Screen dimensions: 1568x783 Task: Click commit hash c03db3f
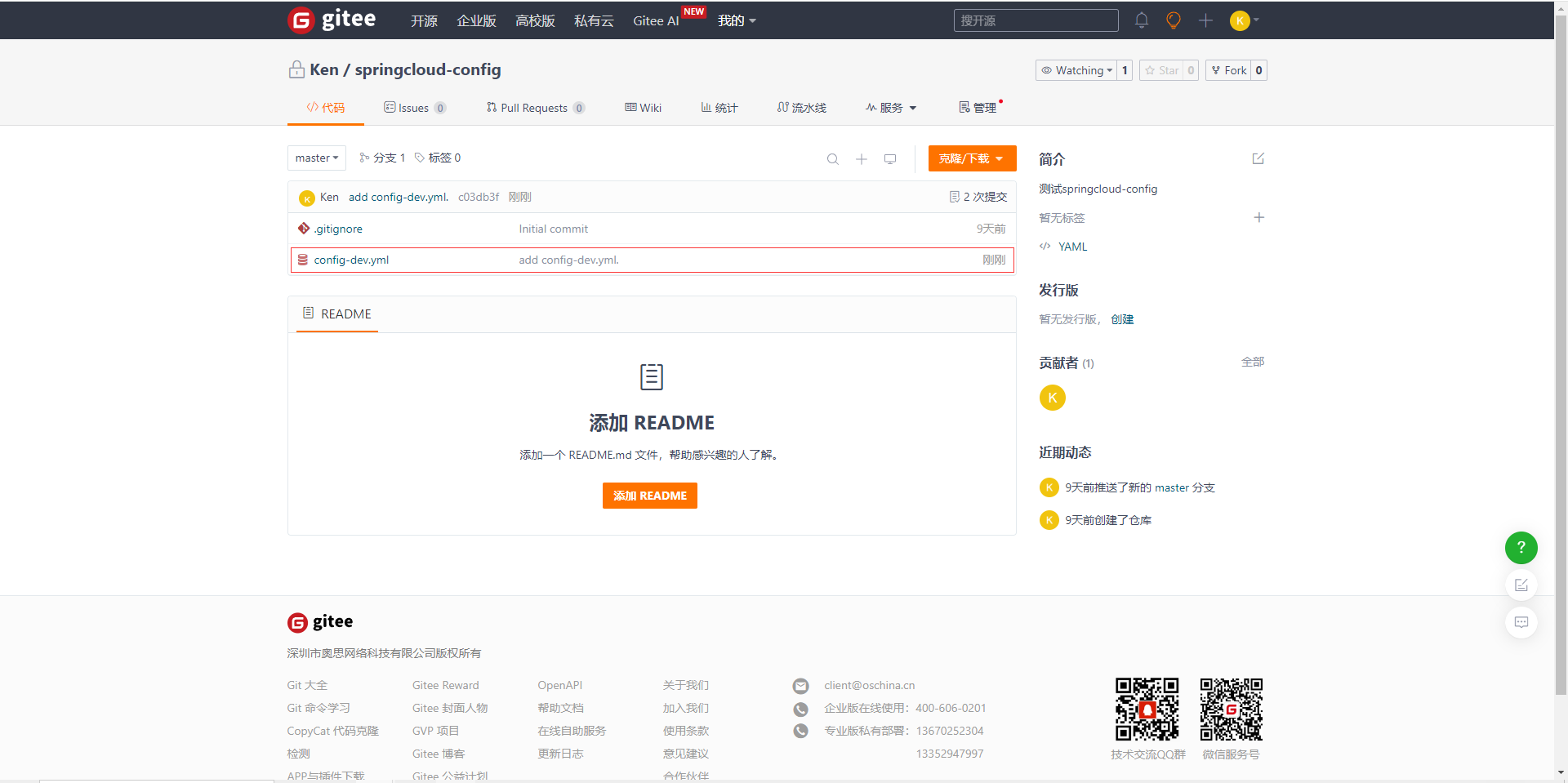coord(479,197)
